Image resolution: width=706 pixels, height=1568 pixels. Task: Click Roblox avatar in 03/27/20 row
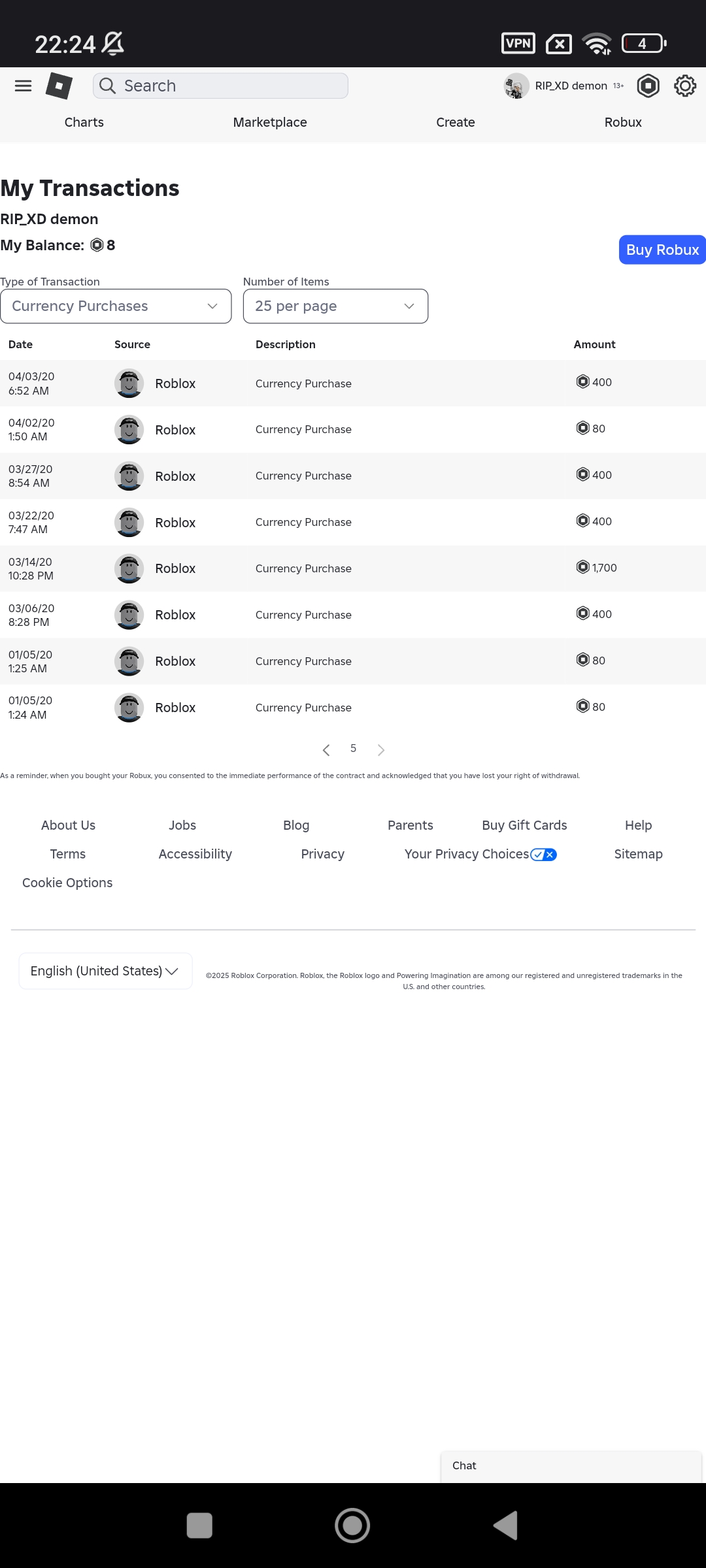129,476
